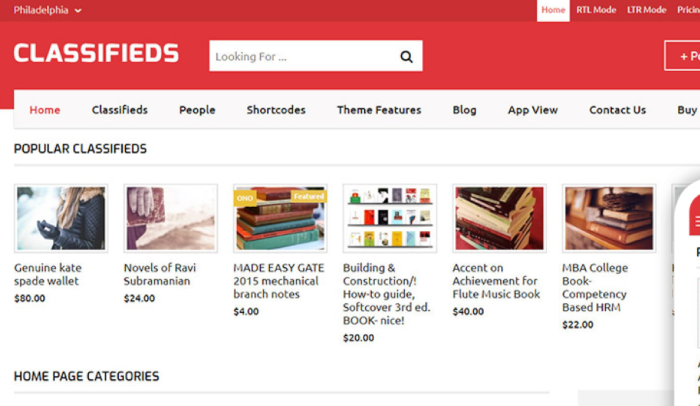The image size is (700, 406).
Task: Type in the Looking For search field
Action: (x=300, y=57)
